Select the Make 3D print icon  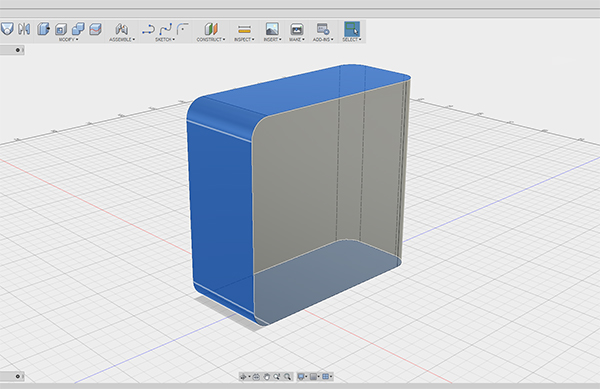tap(297, 29)
